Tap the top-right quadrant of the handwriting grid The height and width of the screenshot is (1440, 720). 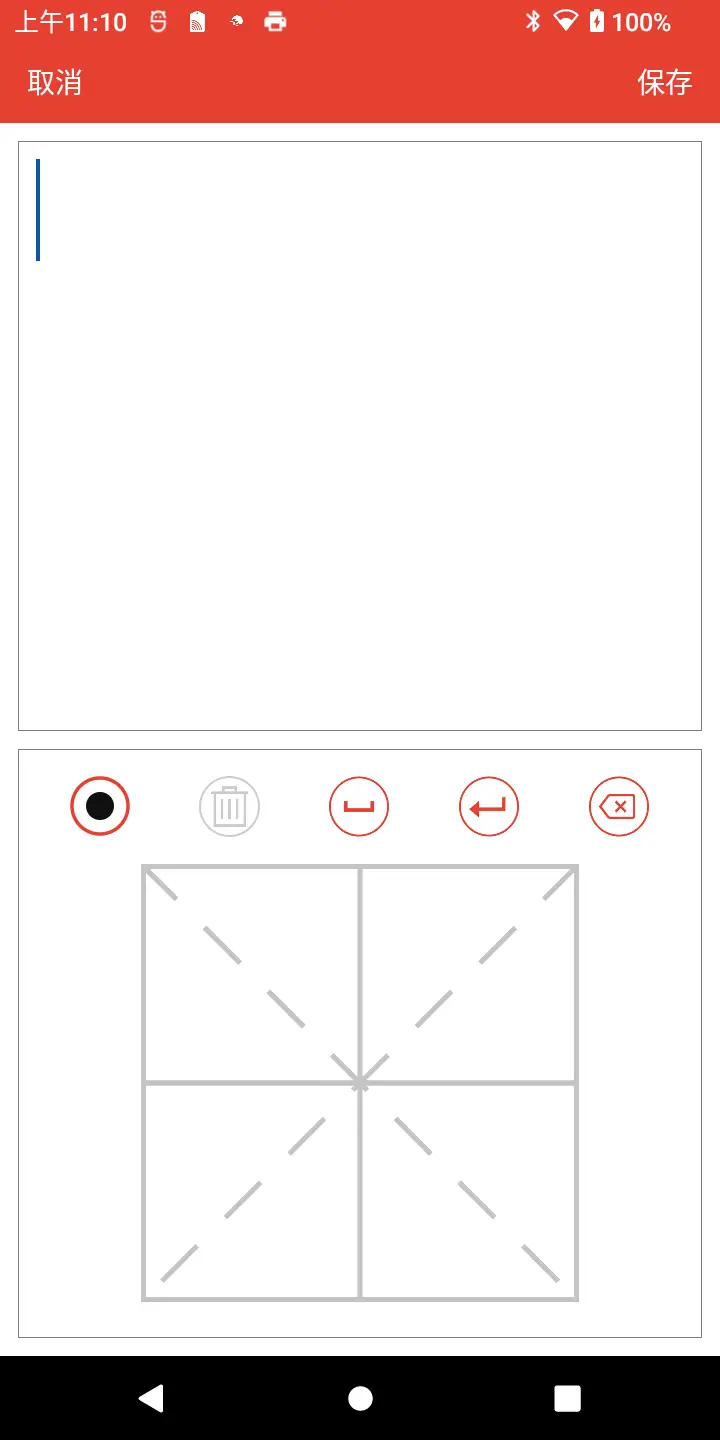coord(468,975)
